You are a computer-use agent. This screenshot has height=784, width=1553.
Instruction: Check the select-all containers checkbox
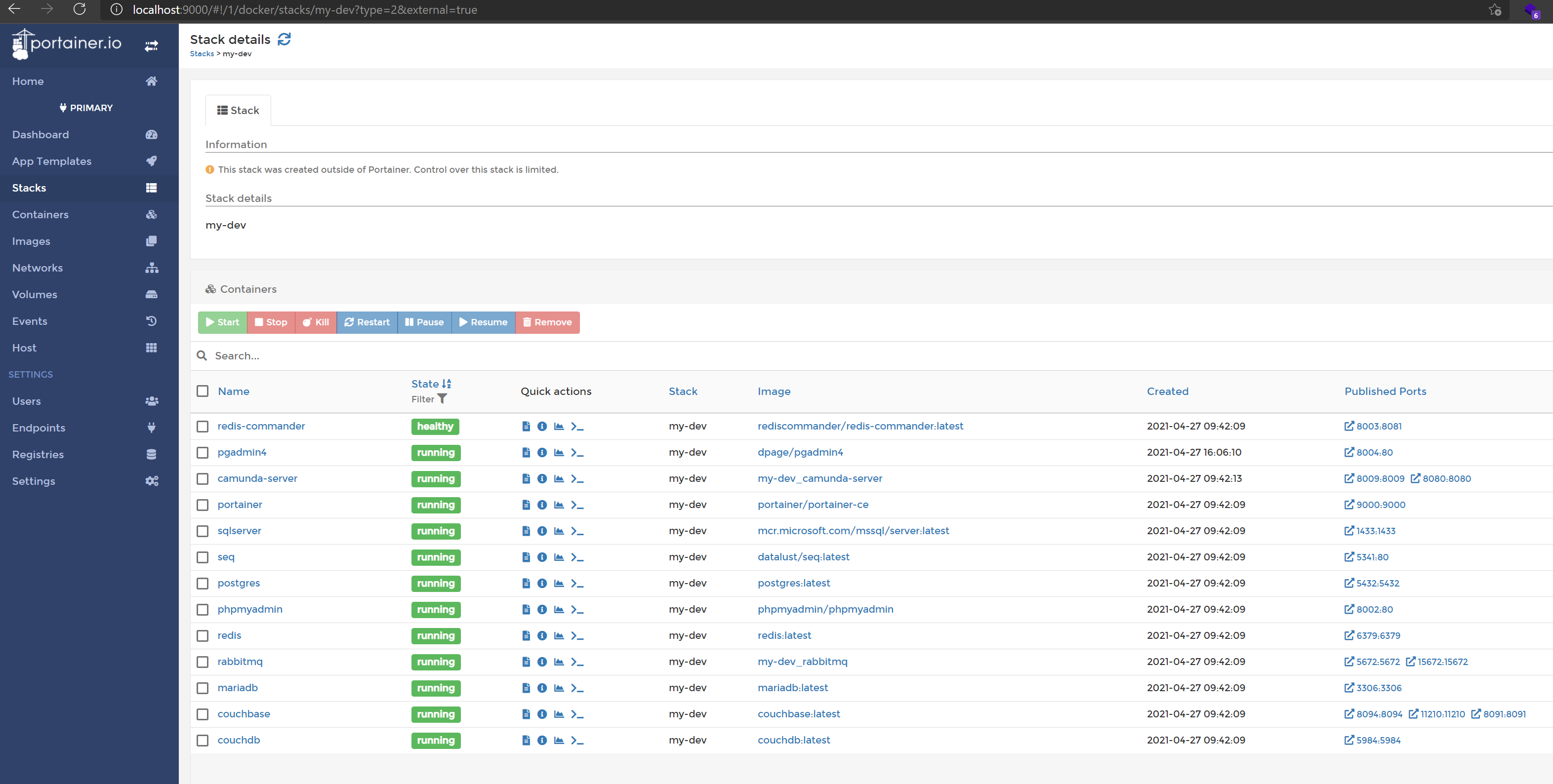click(203, 391)
